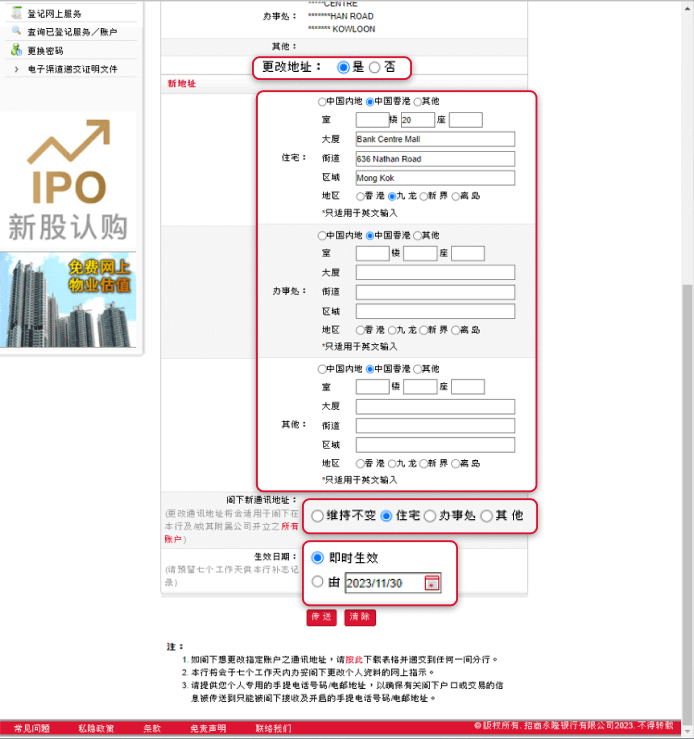Viewport: 694px width, 739px height.
Task: Click the 更换密码 user icon
Action: point(17,50)
